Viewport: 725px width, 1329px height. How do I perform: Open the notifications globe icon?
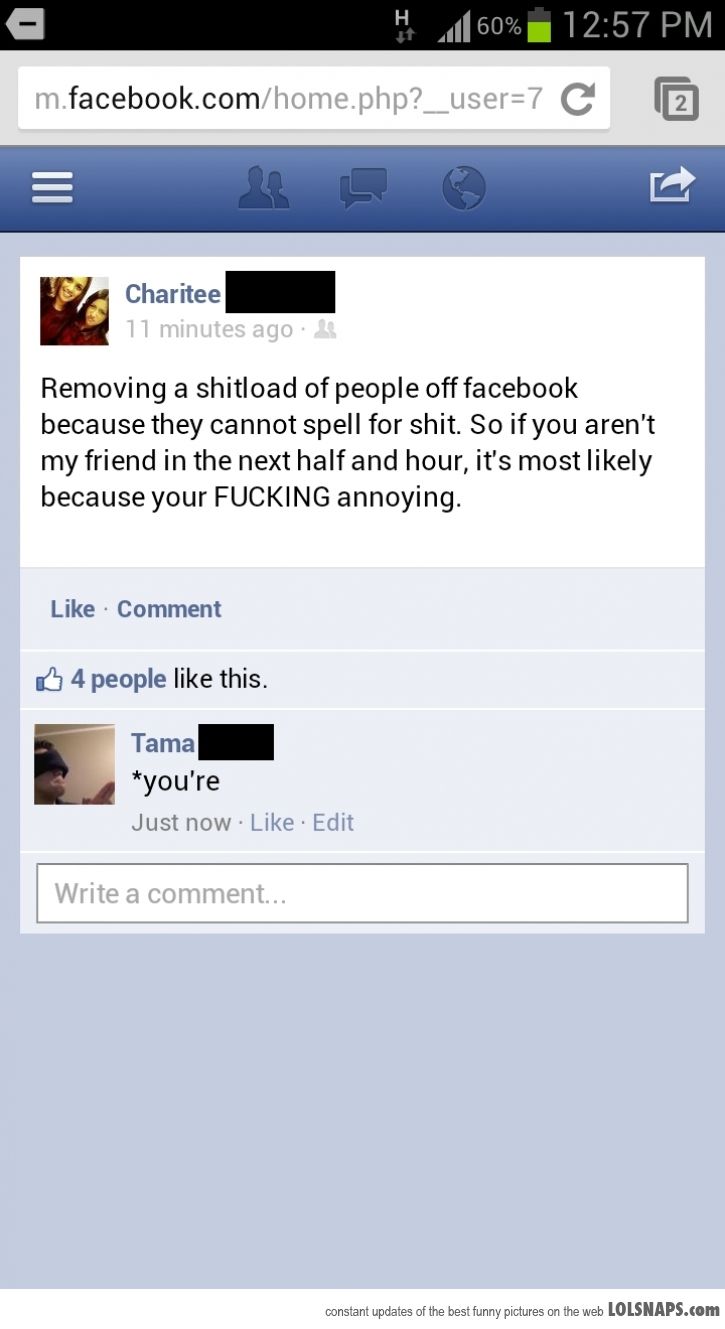[x=463, y=188]
